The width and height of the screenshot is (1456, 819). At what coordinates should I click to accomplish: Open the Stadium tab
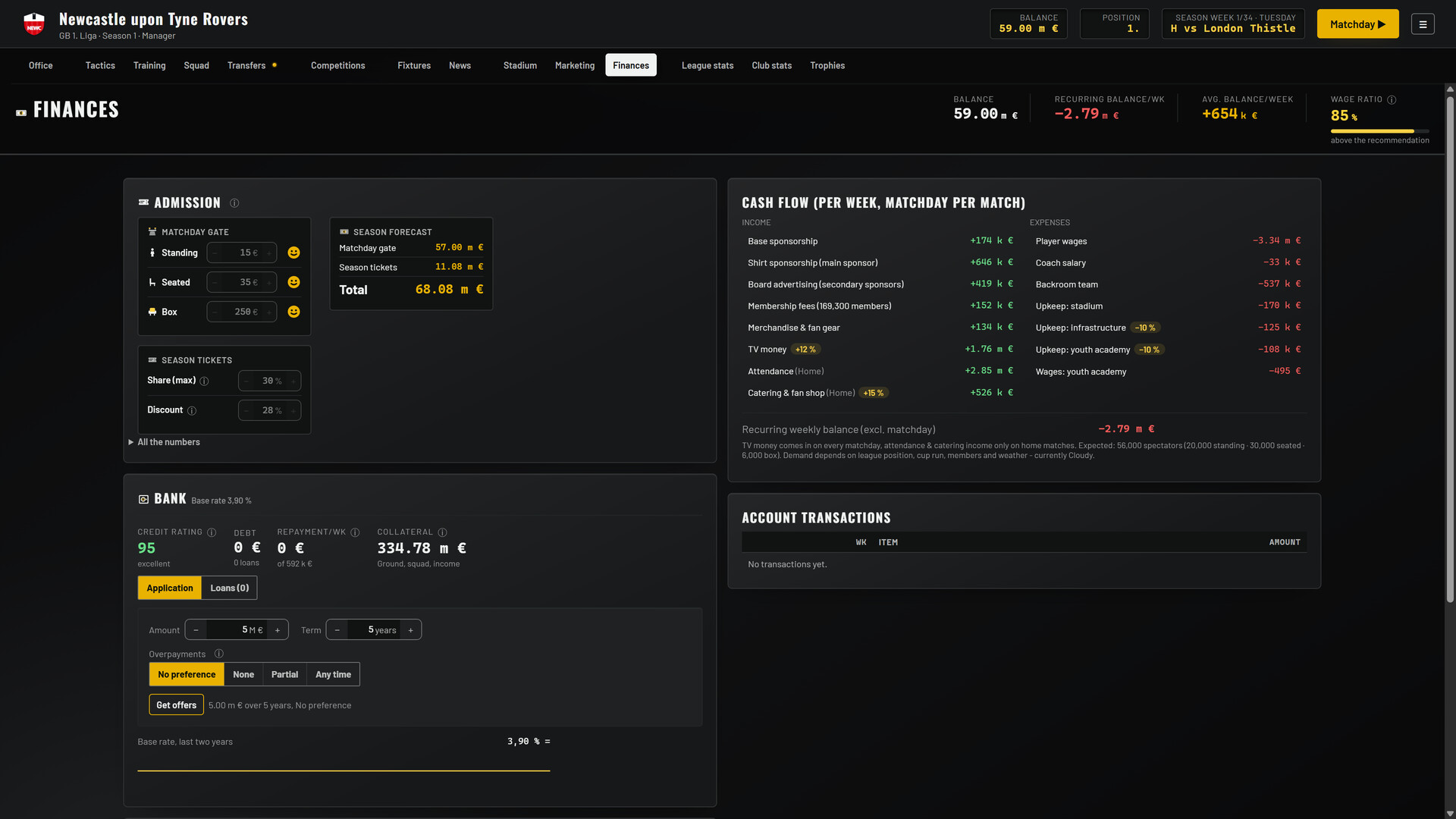(520, 65)
